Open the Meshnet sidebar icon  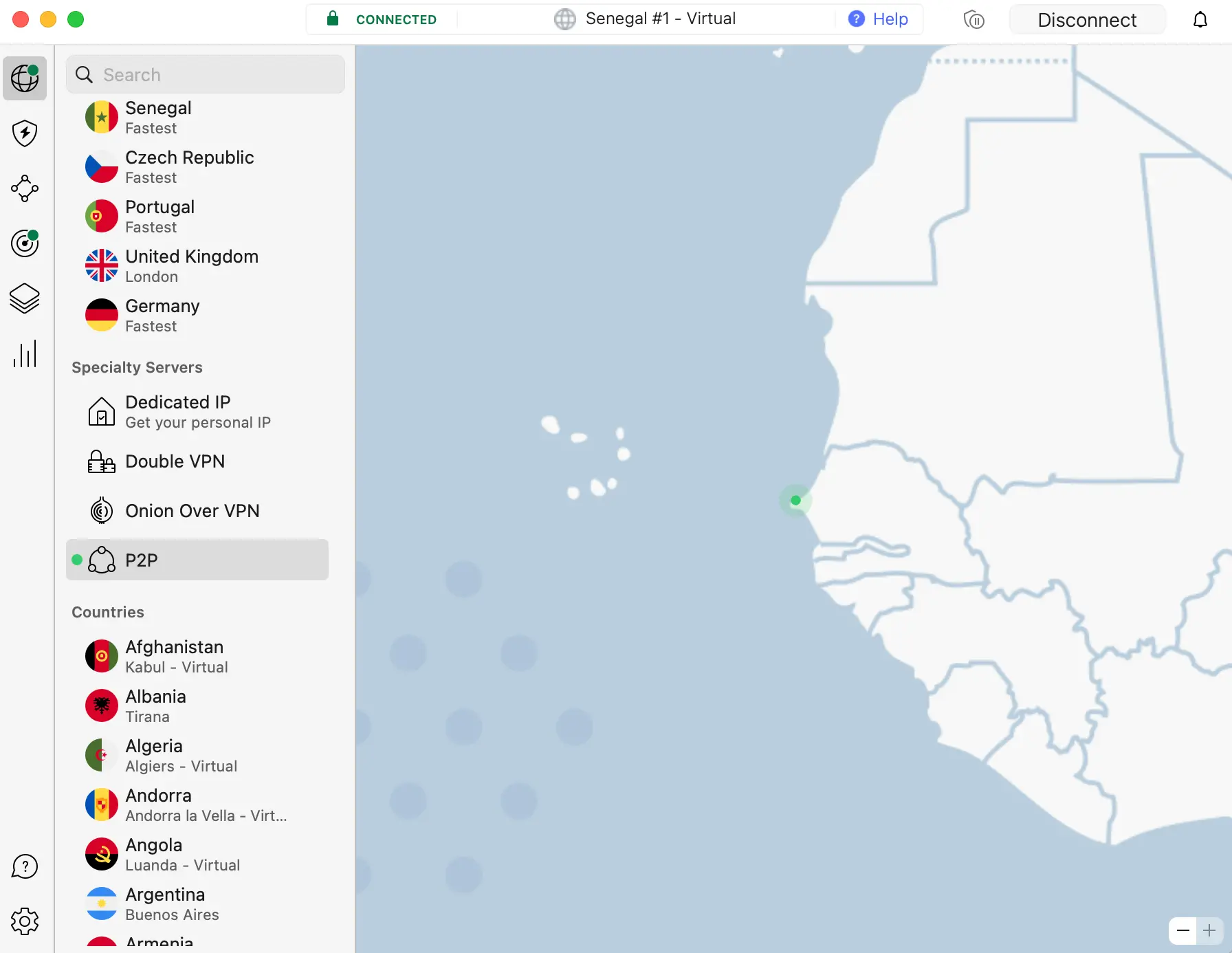(25, 188)
